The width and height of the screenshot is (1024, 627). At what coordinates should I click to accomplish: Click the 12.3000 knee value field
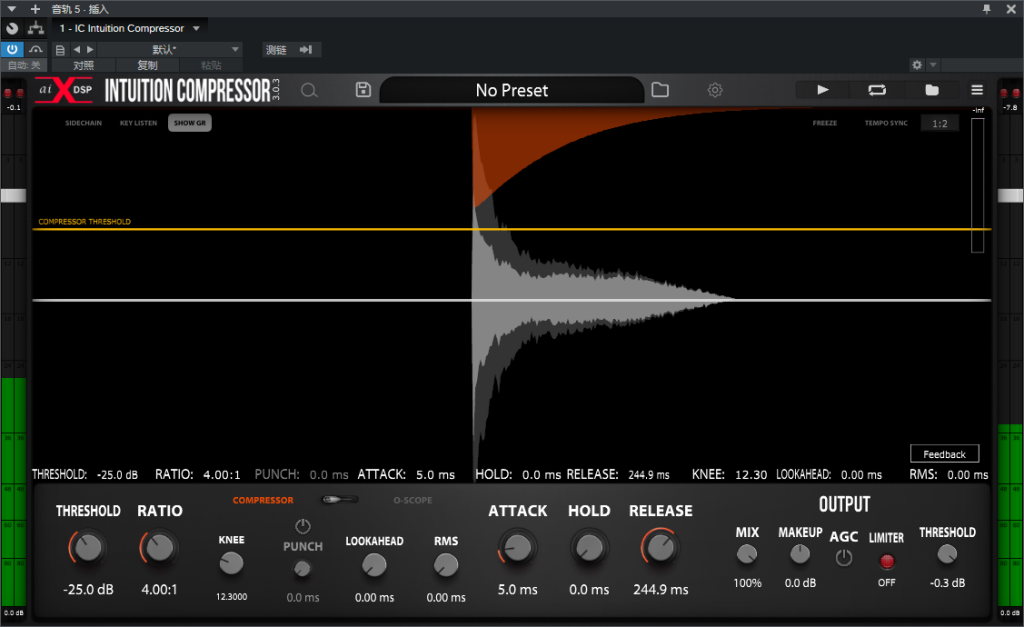[x=231, y=596]
